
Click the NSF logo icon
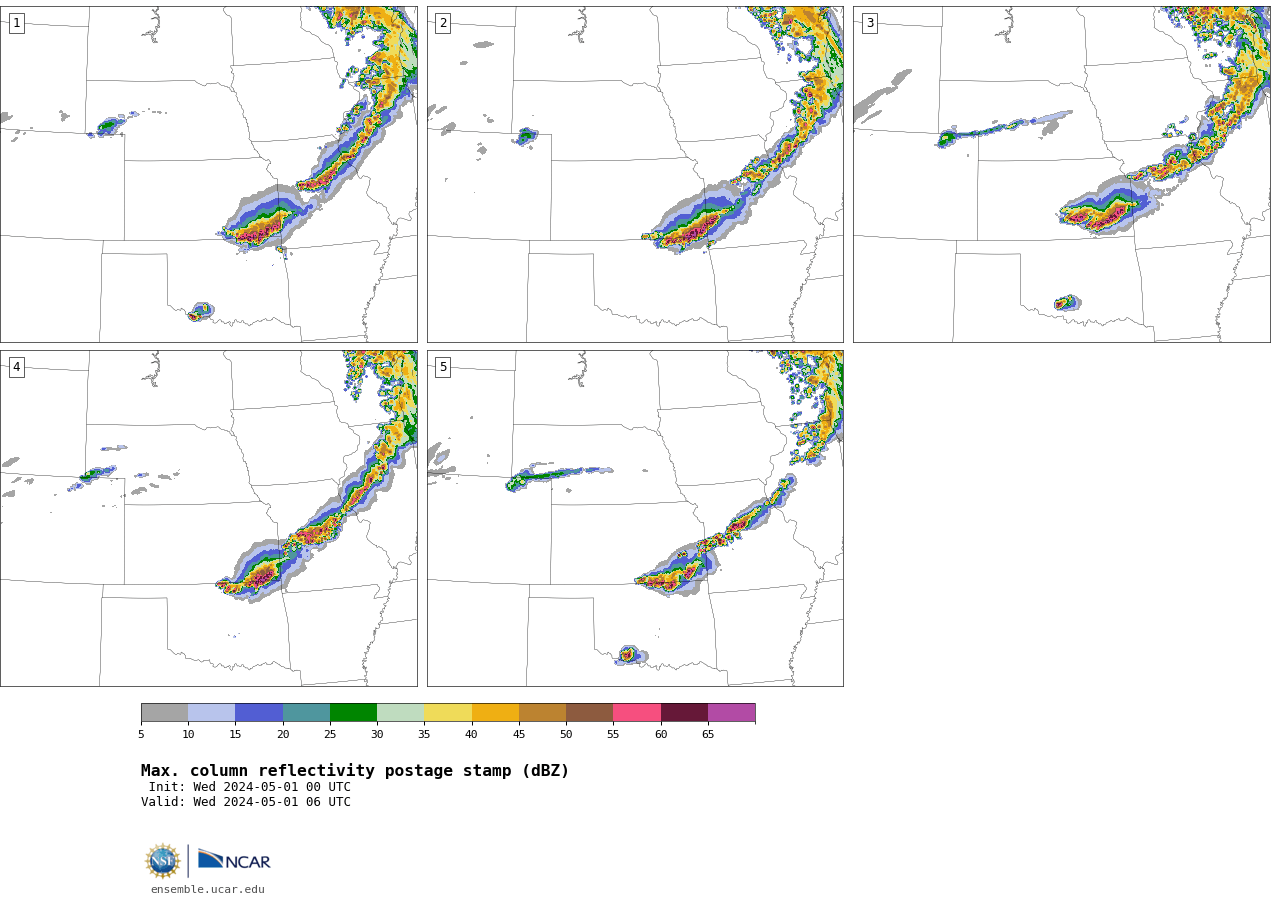162,861
